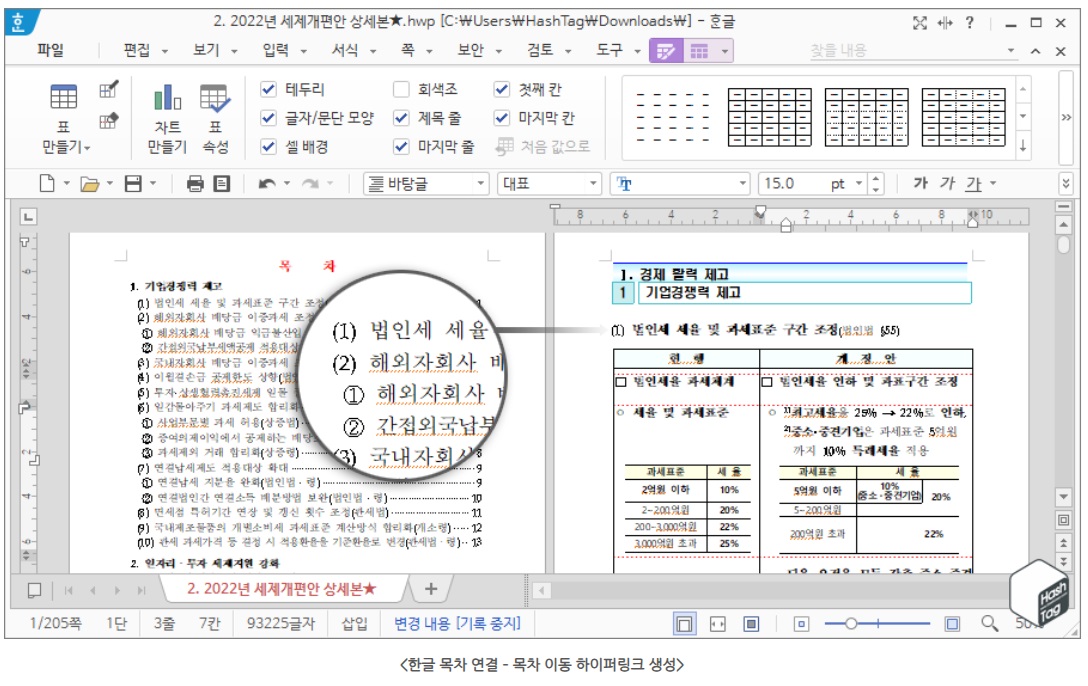Image resolution: width=1088 pixels, height=686 pixels.
Task: Select the table design tab icon
Action: tap(666, 51)
